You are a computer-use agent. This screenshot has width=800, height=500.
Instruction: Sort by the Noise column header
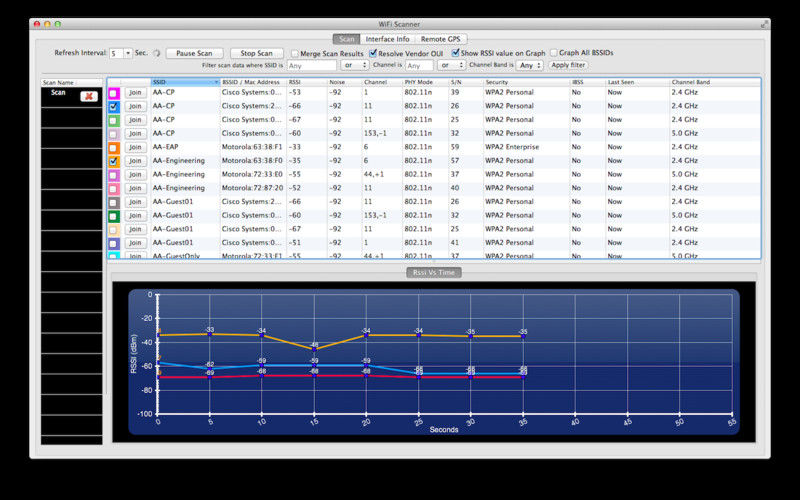coord(344,82)
